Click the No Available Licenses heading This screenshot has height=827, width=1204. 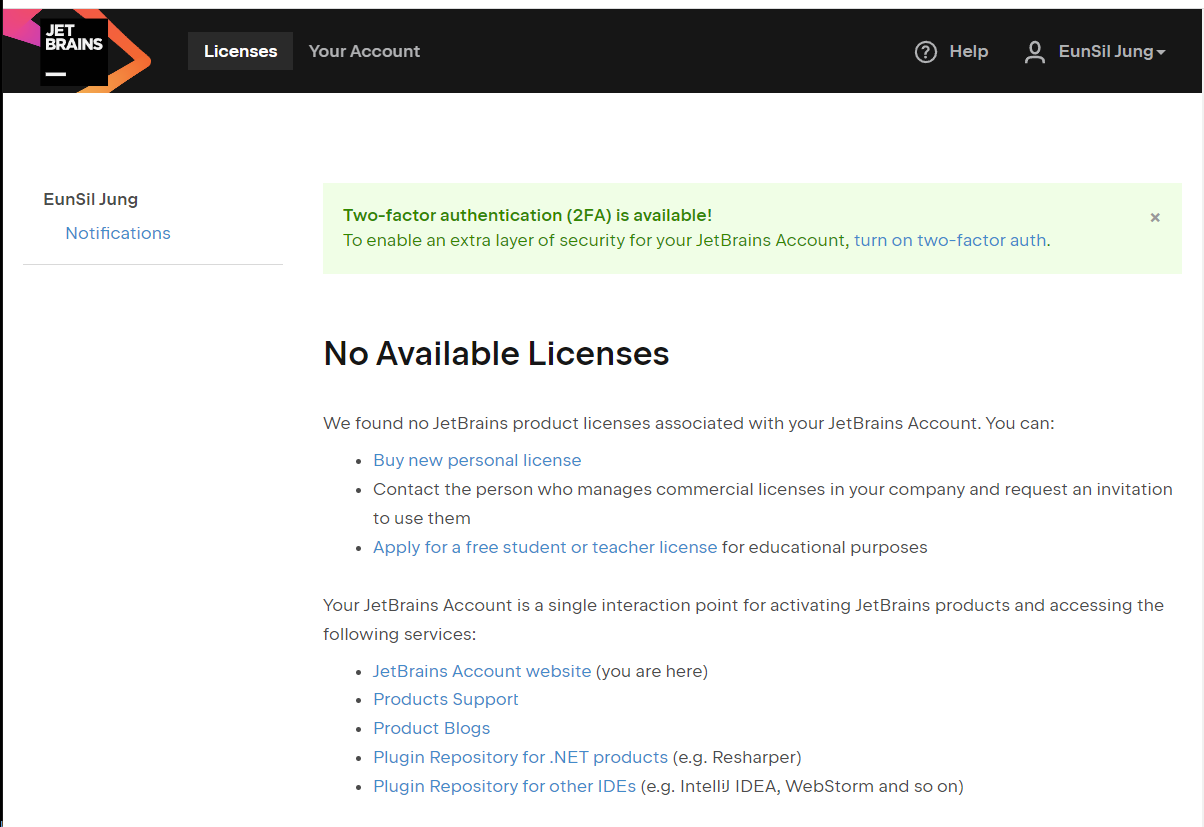click(496, 353)
